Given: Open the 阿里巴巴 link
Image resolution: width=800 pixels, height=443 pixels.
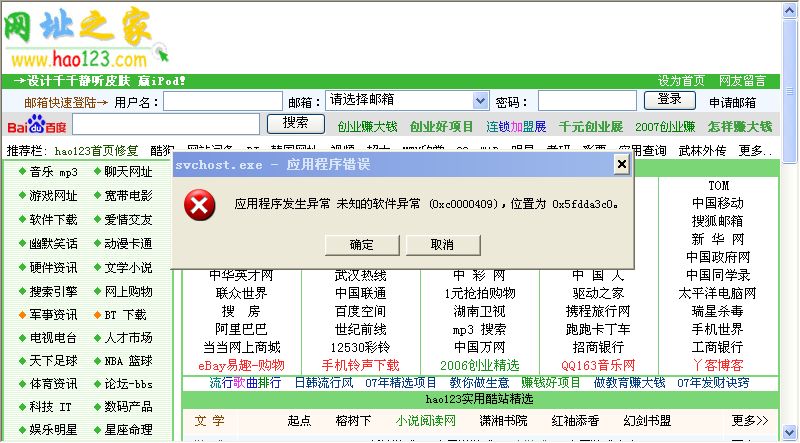Looking at the screenshot, I should tap(241, 329).
